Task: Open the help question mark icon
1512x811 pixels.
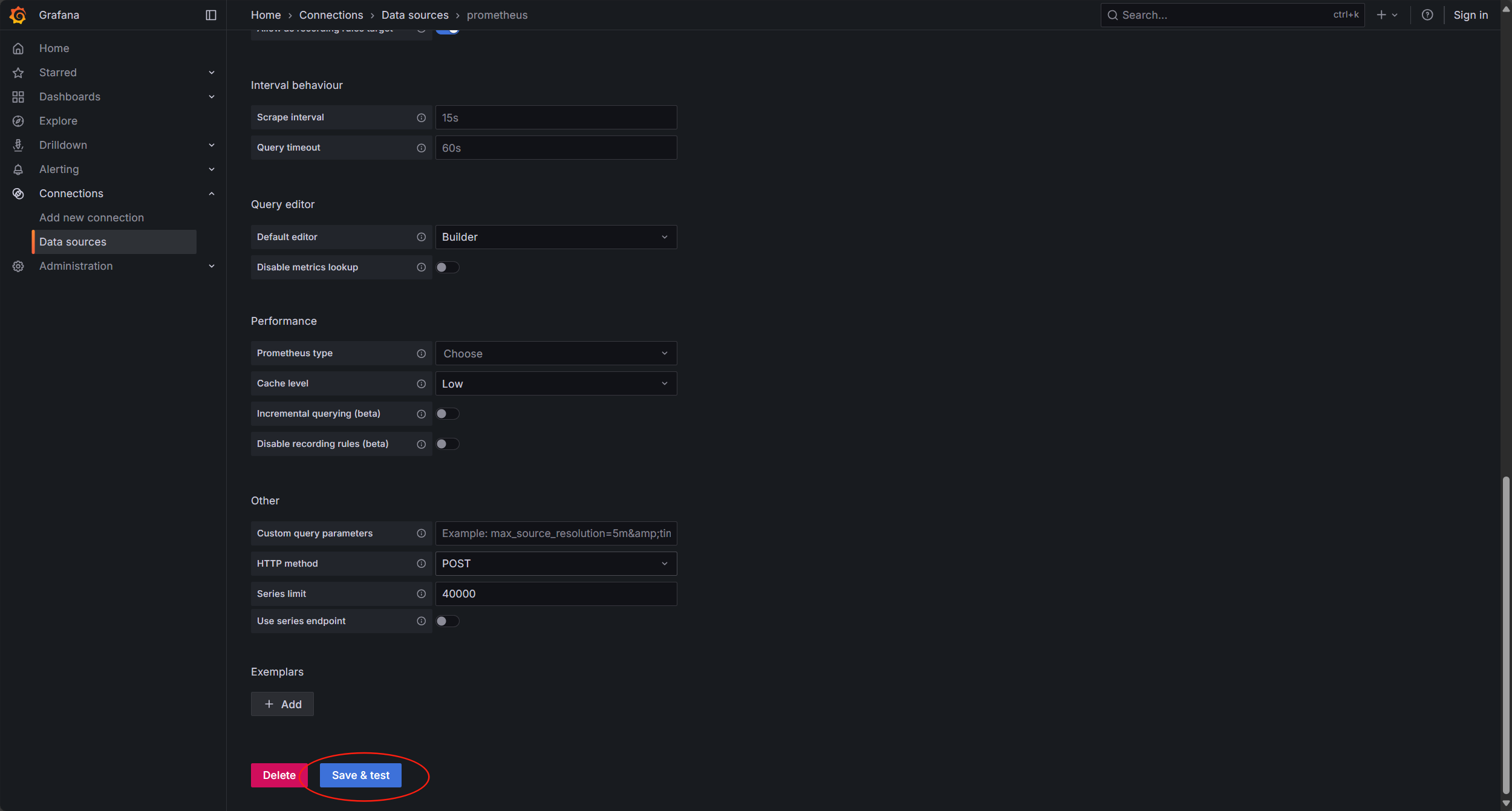Action: (1427, 15)
